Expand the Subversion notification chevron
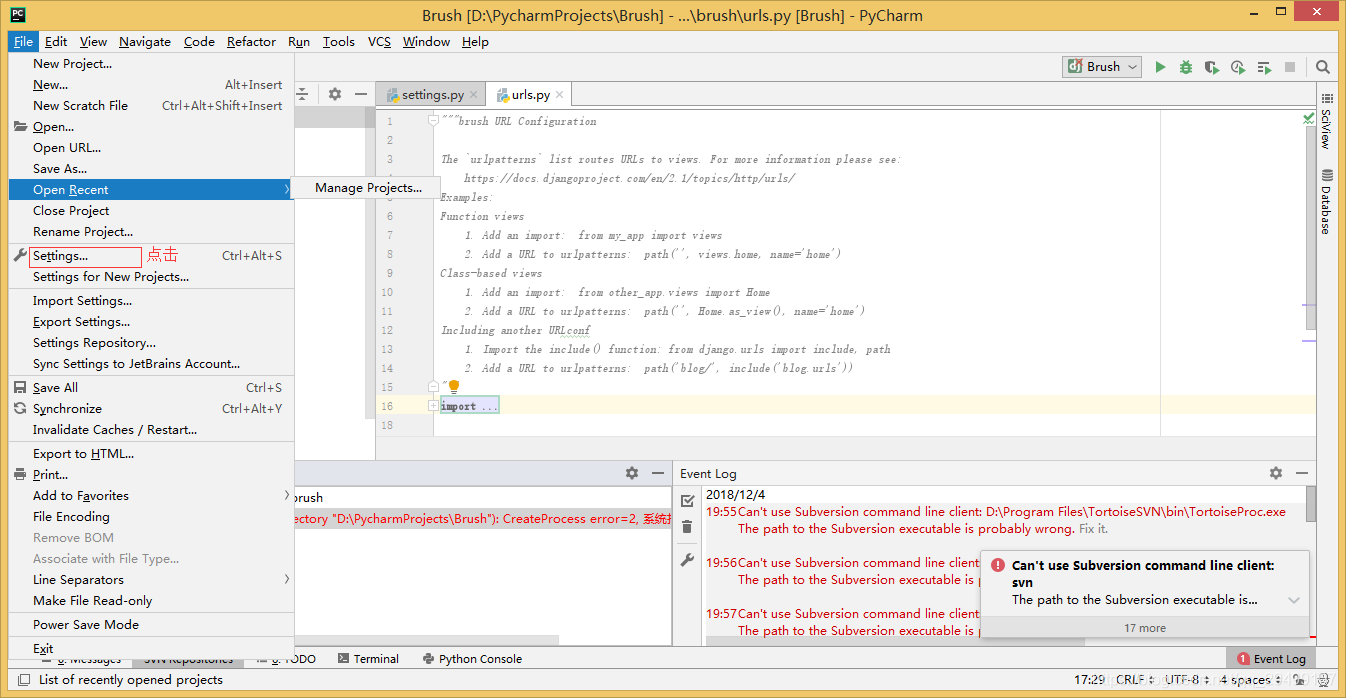 click(1294, 601)
